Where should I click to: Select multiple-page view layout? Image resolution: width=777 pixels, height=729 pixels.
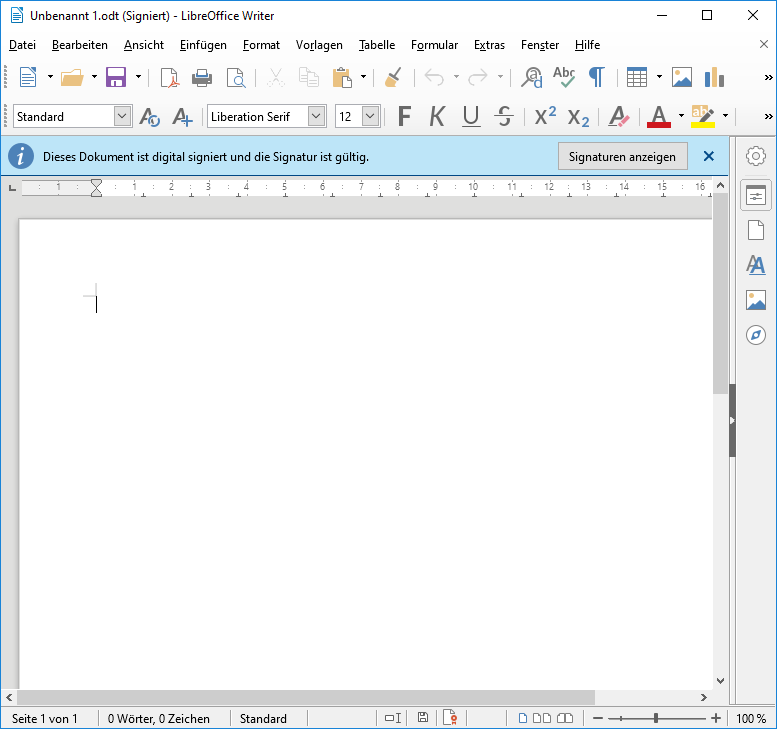tap(542, 718)
